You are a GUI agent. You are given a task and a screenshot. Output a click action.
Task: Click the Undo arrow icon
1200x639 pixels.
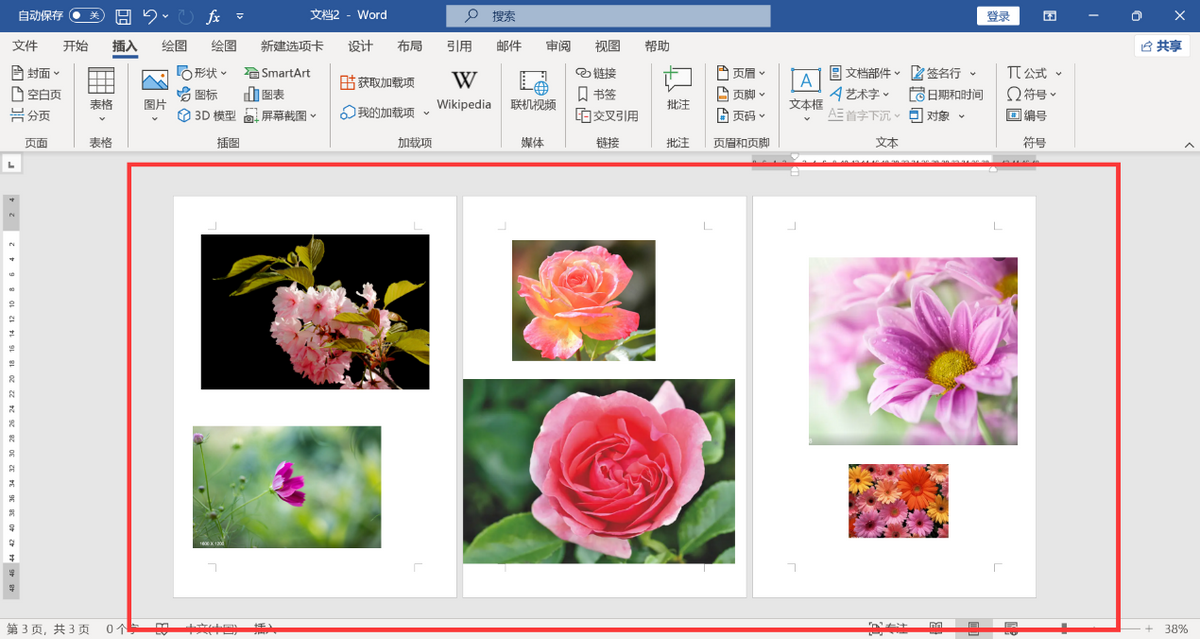(x=150, y=16)
